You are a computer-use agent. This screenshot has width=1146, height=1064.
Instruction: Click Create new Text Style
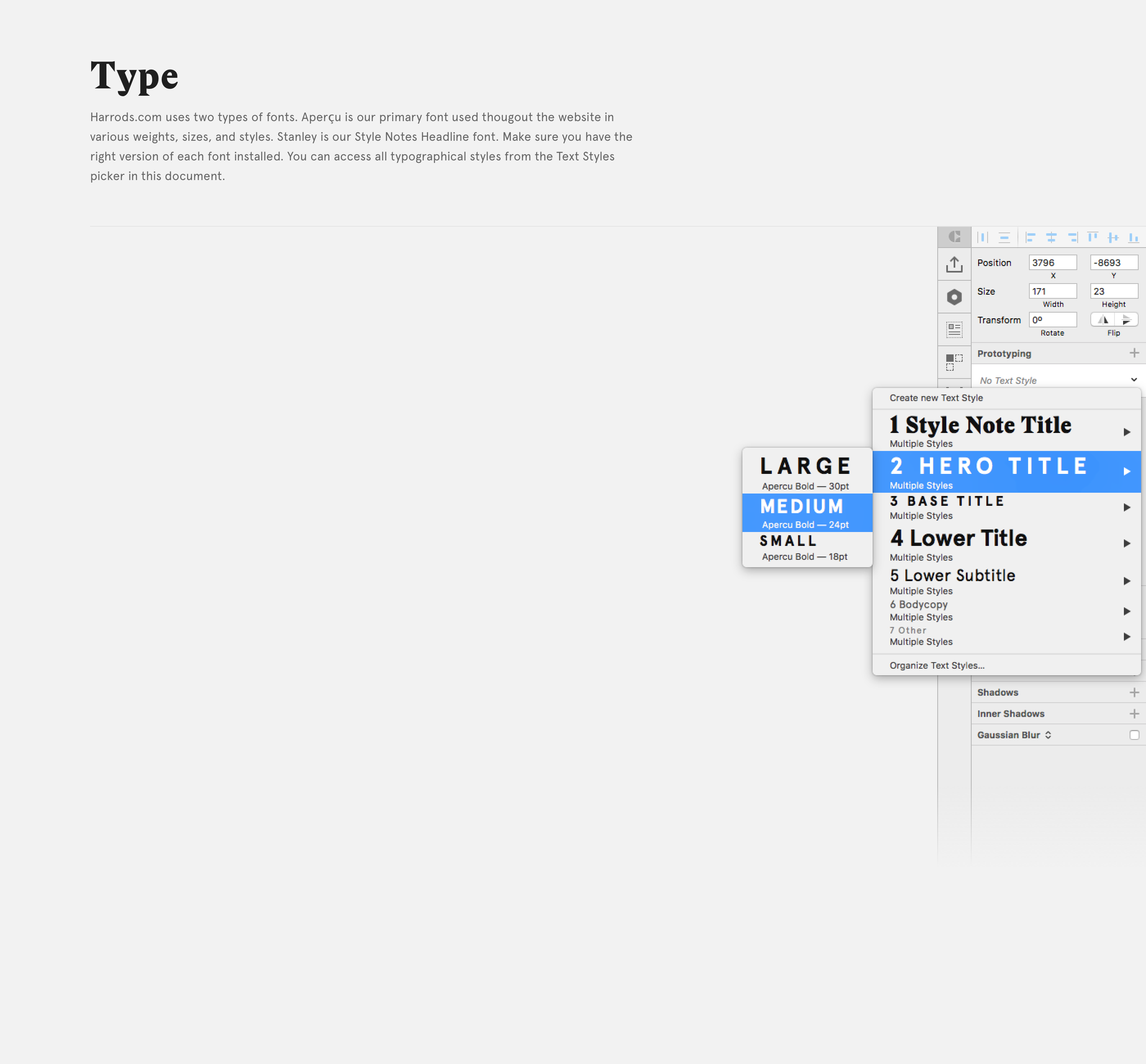[x=936, y=398]
